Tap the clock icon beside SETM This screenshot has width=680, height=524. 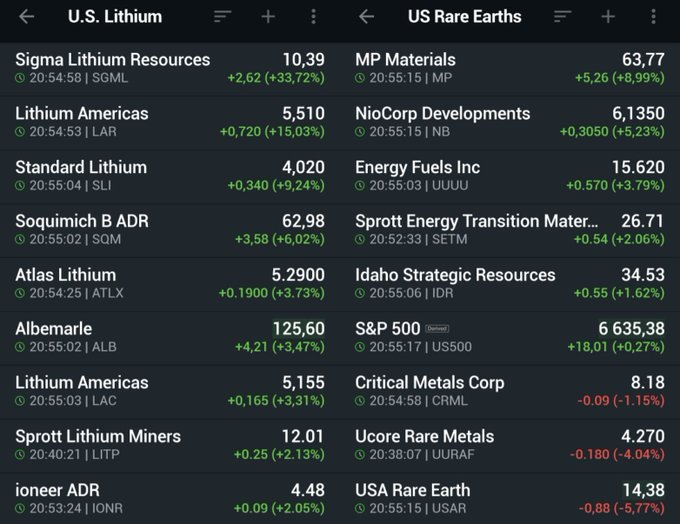pyautogui.click(x=360, y=239)
